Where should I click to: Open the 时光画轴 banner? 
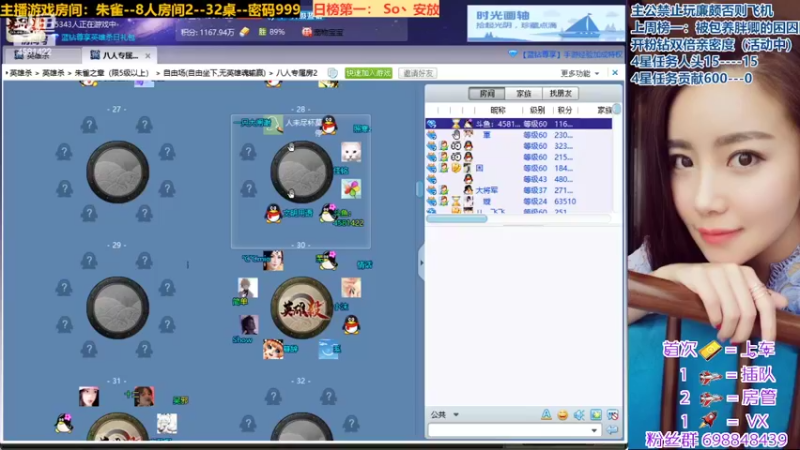(544, 23)
